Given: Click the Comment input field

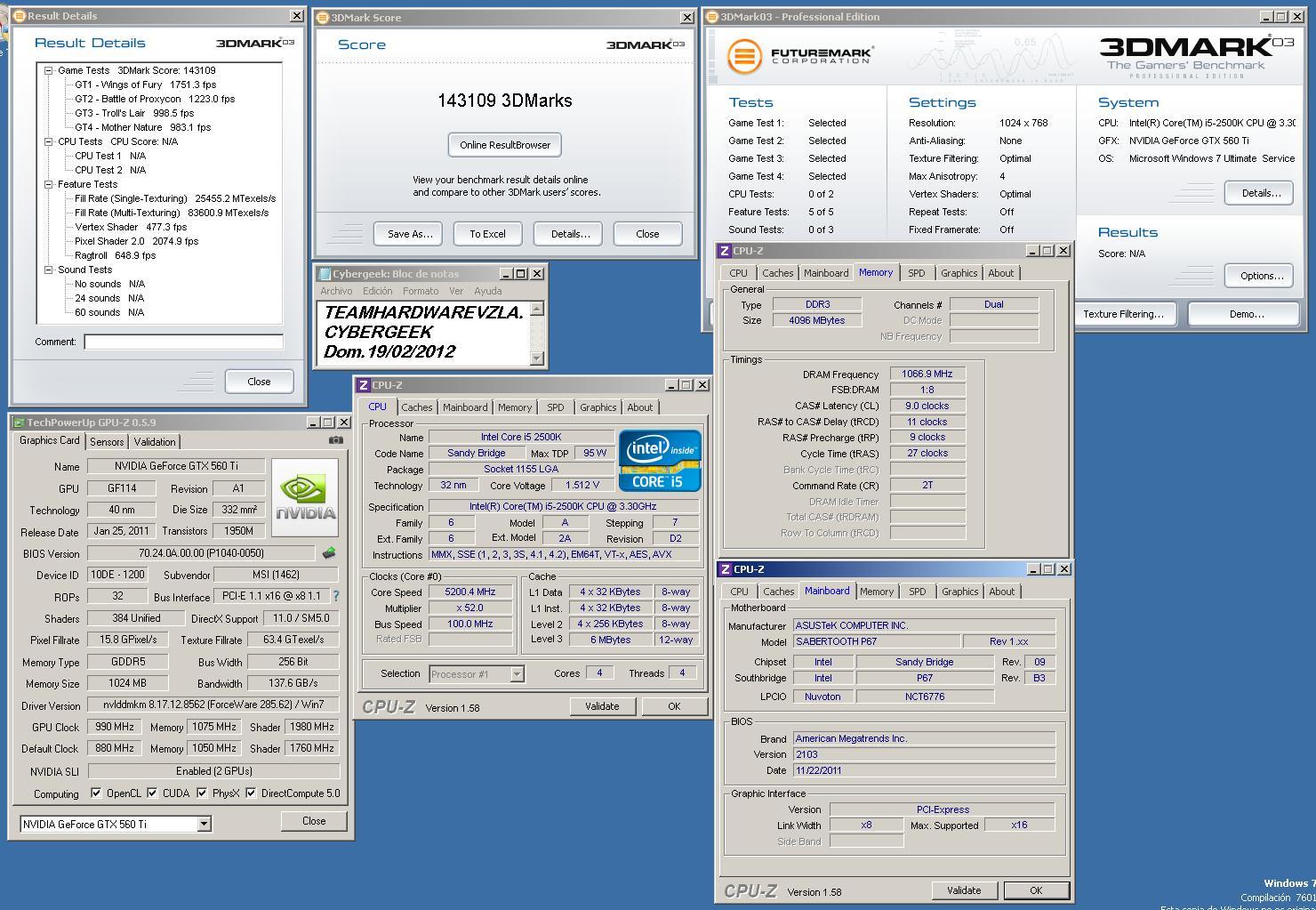Looking at the screenshot, I should click(x=184, y=342).
